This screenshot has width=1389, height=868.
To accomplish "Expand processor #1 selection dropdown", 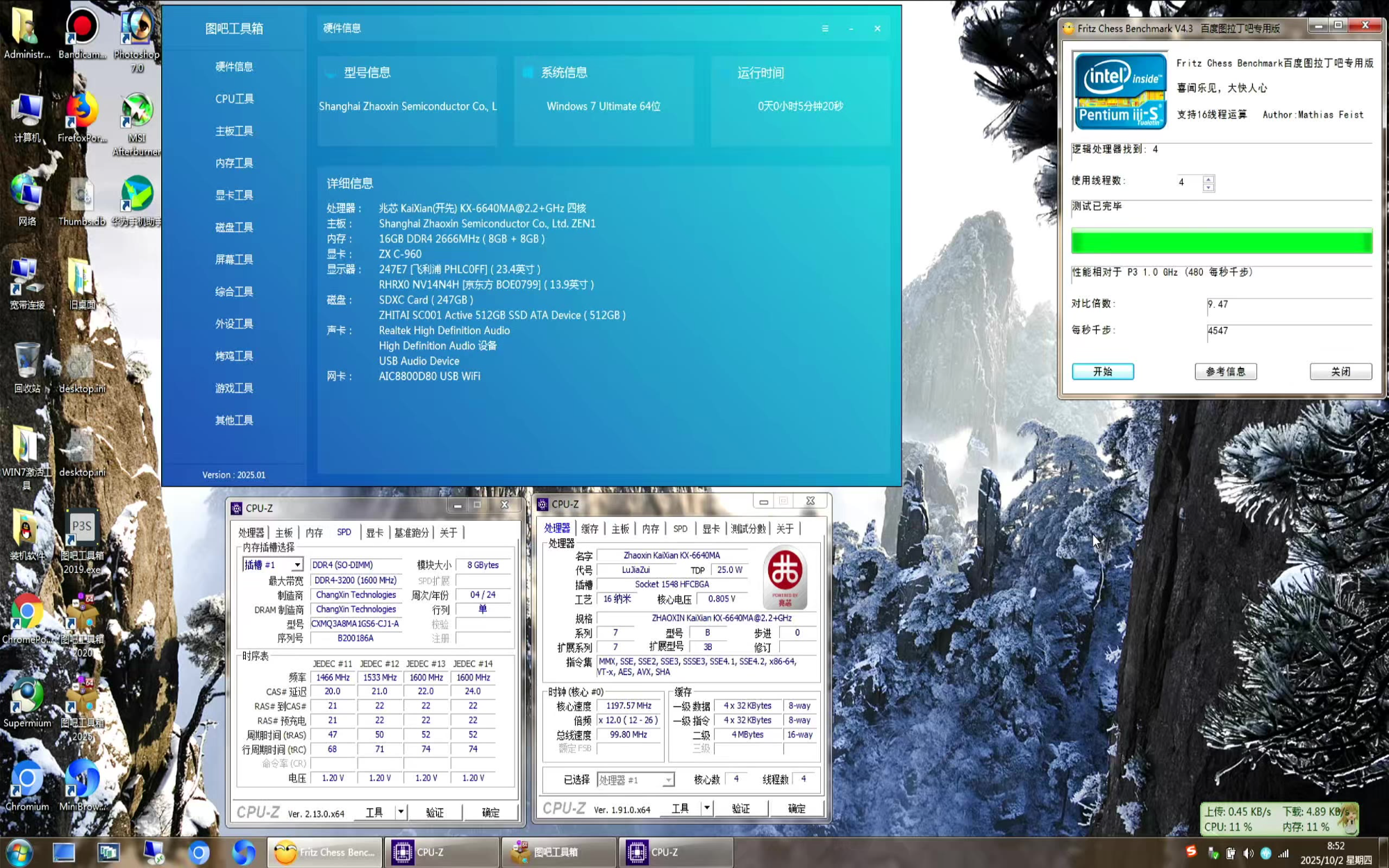I will (667, 781).
